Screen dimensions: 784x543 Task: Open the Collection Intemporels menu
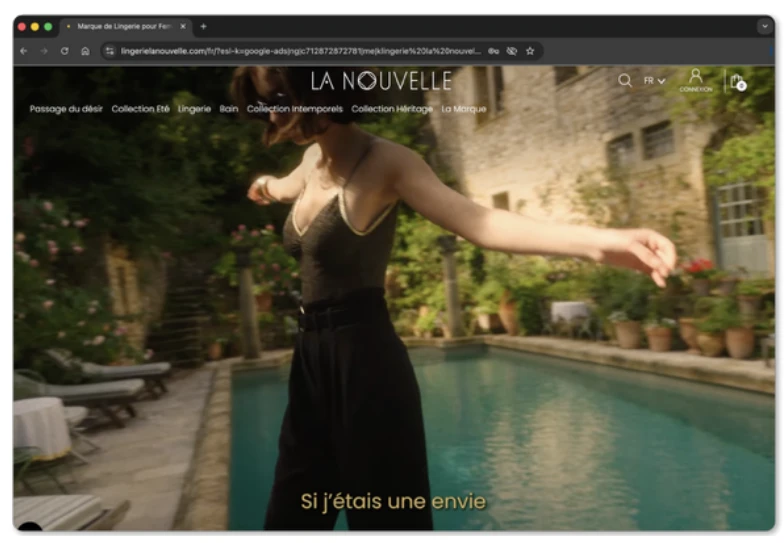pyautogui.click(x=294, y=108)
